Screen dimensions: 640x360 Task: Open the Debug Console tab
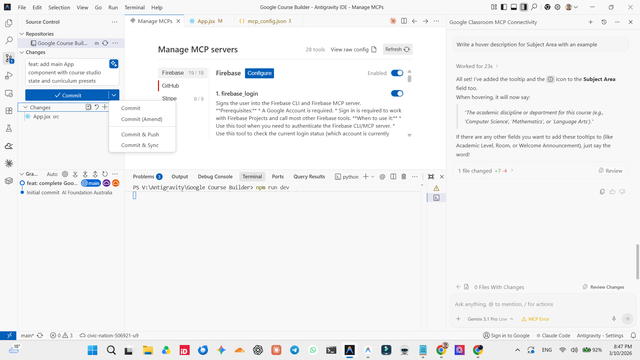pos(215,177)
